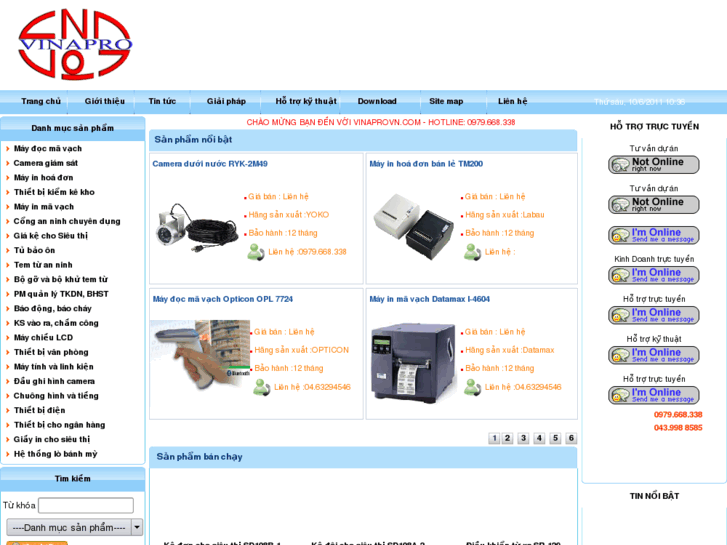Select Báo động, báo cháy category

(x=53, y=309)
